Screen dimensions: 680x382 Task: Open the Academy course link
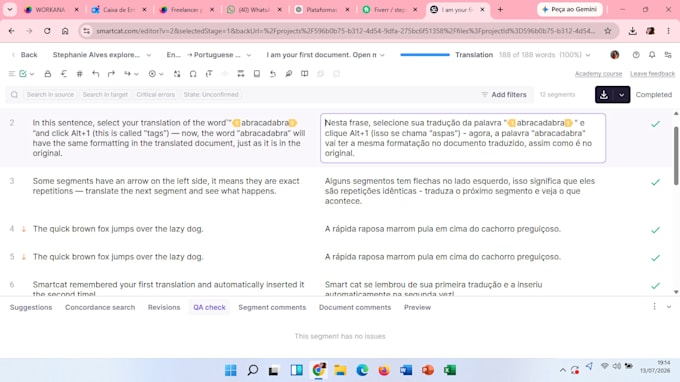(x=598, y=74)
